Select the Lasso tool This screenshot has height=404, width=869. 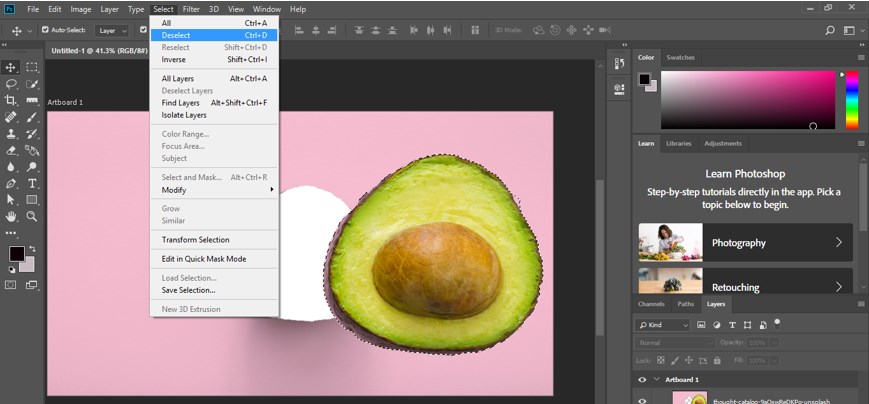(12, 84)
